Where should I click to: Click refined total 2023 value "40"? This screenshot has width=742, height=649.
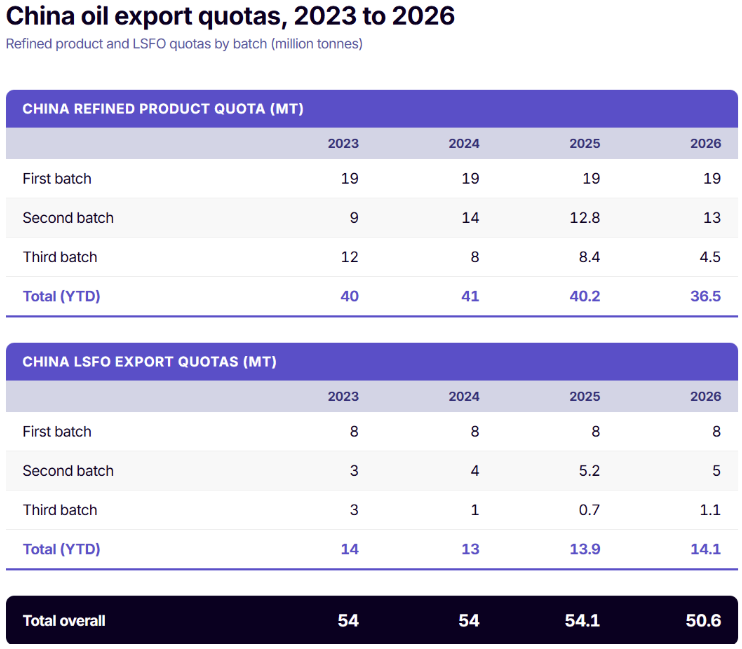(x=350, y=296)
